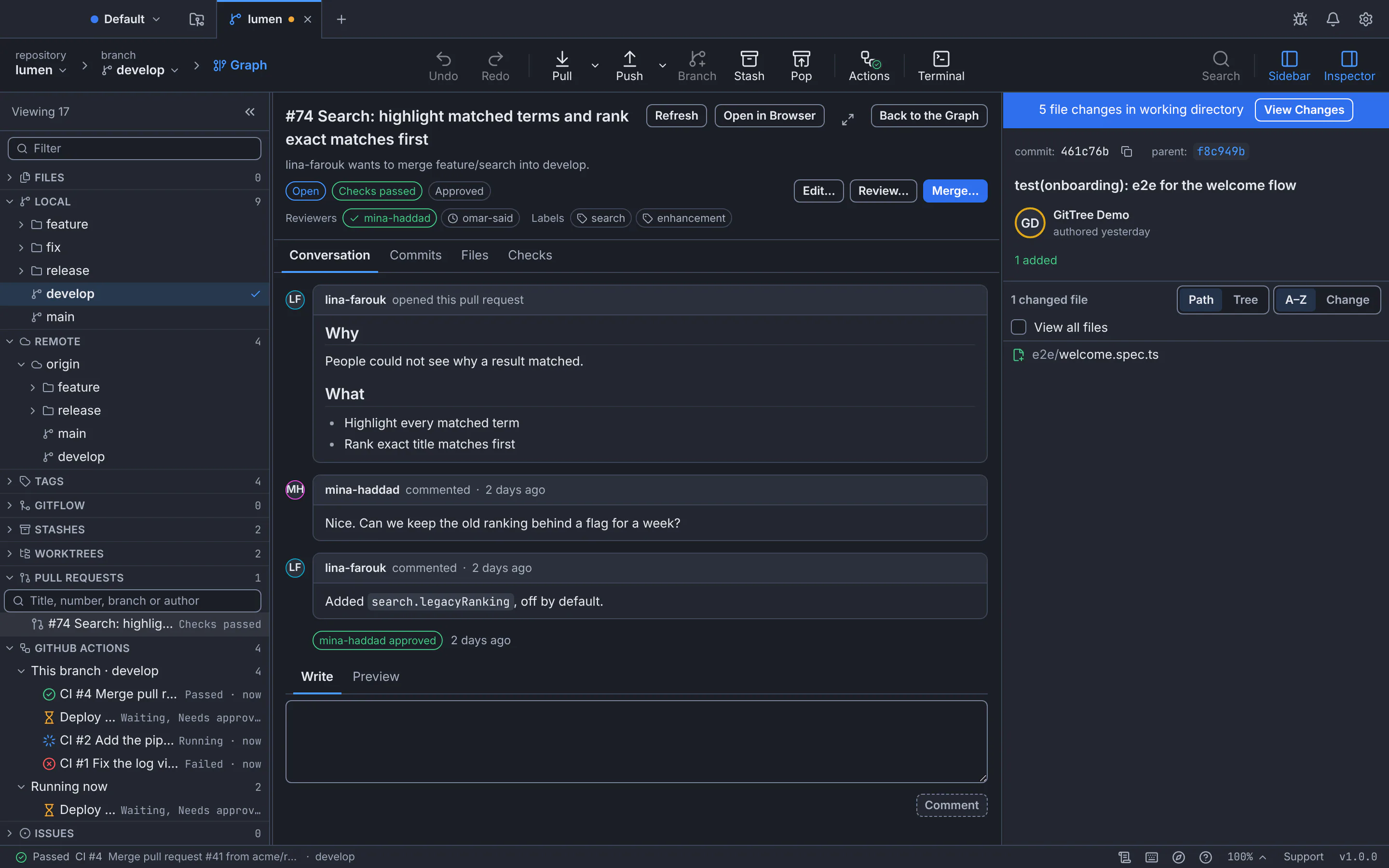1389x868 pixels.
Task: Open the Pull options dropdown arrow
Action: (595, 66)
